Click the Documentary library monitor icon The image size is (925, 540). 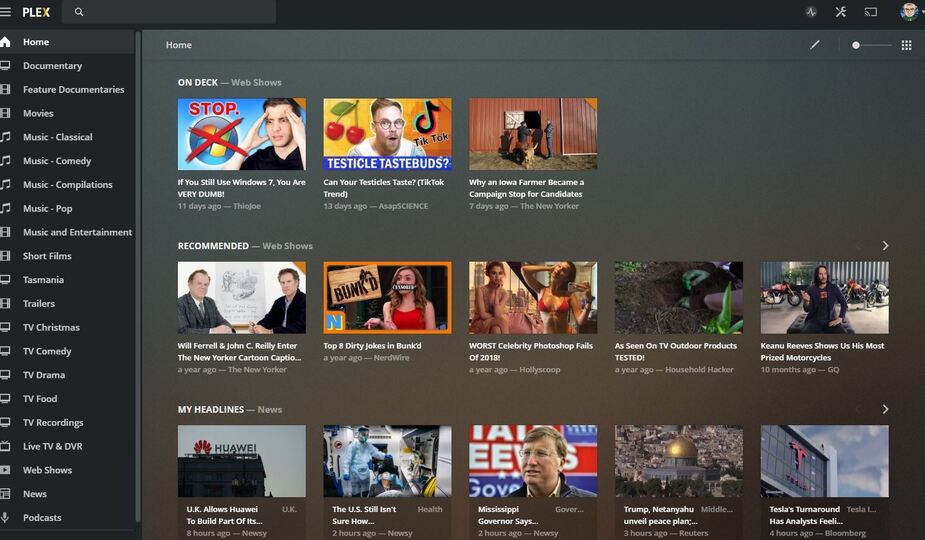5,66
